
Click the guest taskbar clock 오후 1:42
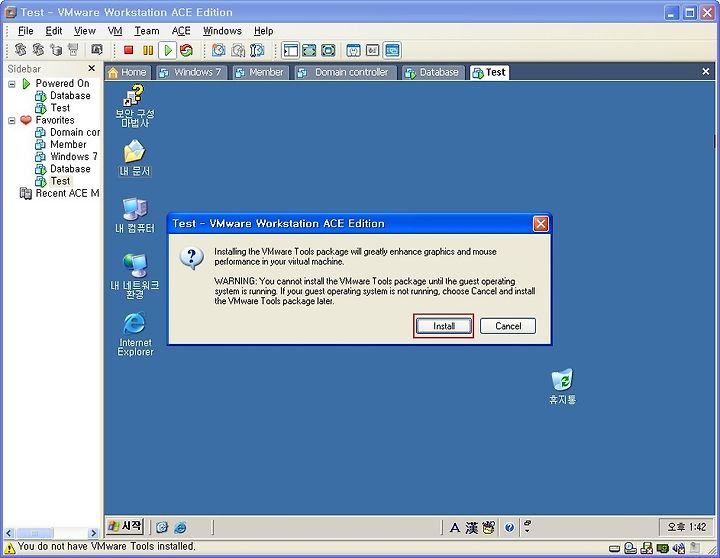point(686,527)
